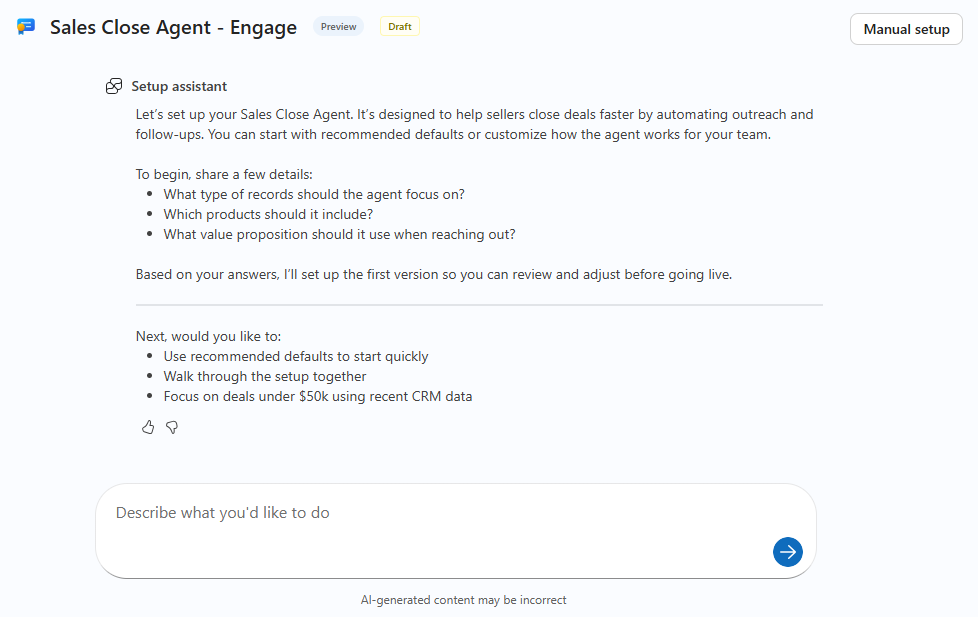Give thumbs down feedback on response
Viewport: 978px width, 617px height.
click(x=172, y=427)
